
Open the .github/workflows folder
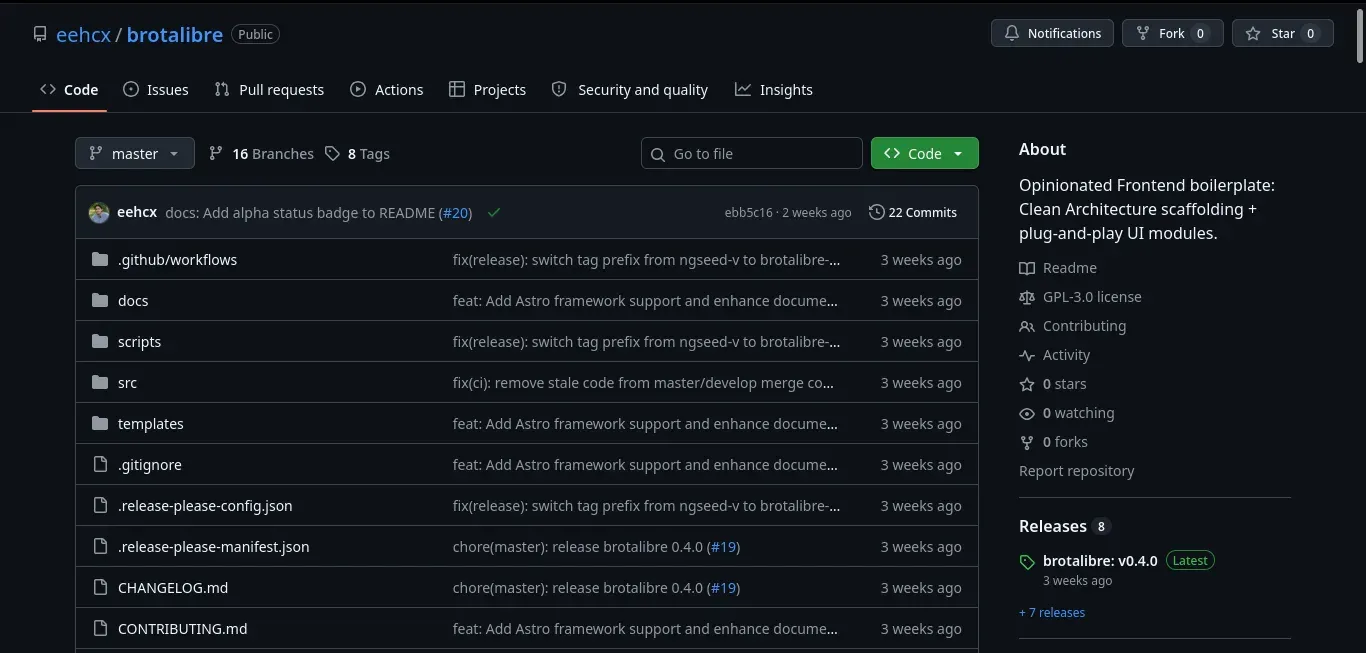pyautogui.click(x=177, y=259)
